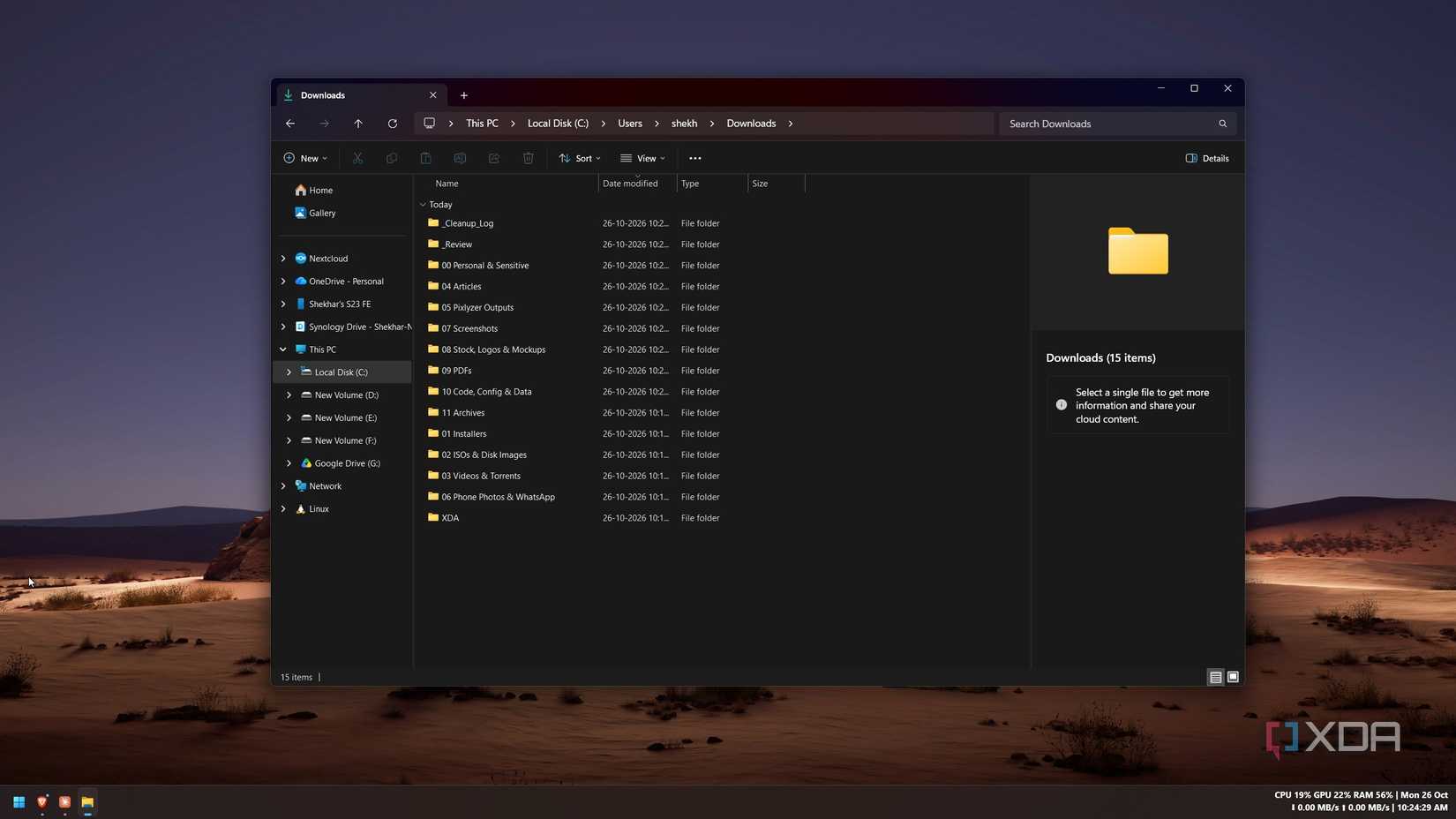1456x819 pixels.
Task: Click the Copy icon in toolbar
Action: coord(392,158)
